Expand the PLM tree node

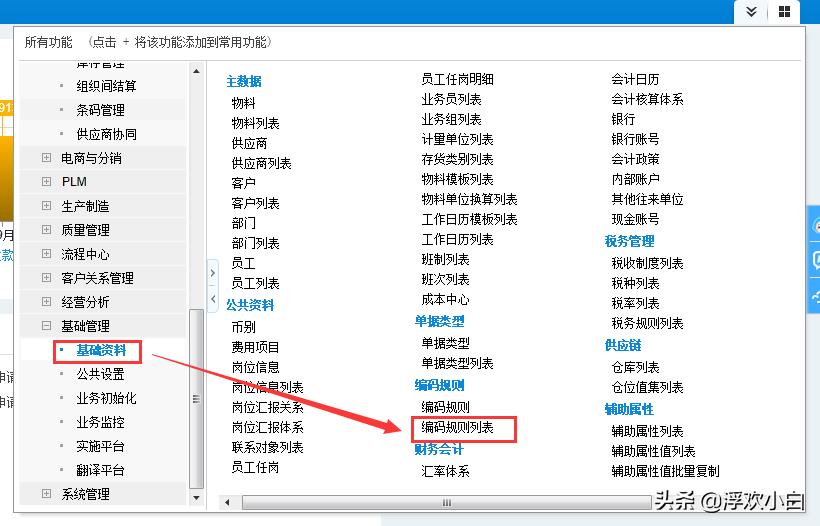pyautogui.click(x=47, y=181)
